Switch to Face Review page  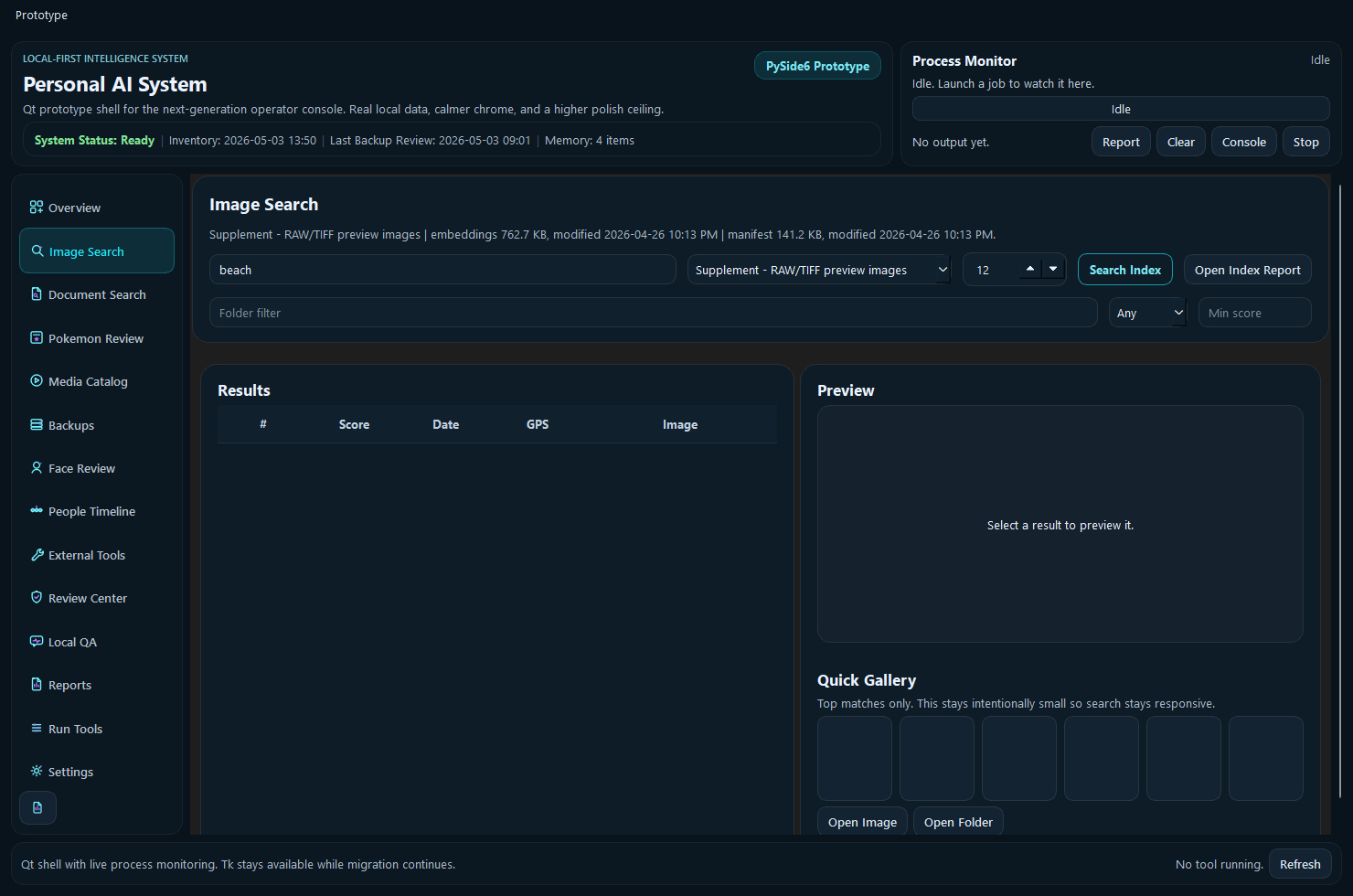point(97,468)
